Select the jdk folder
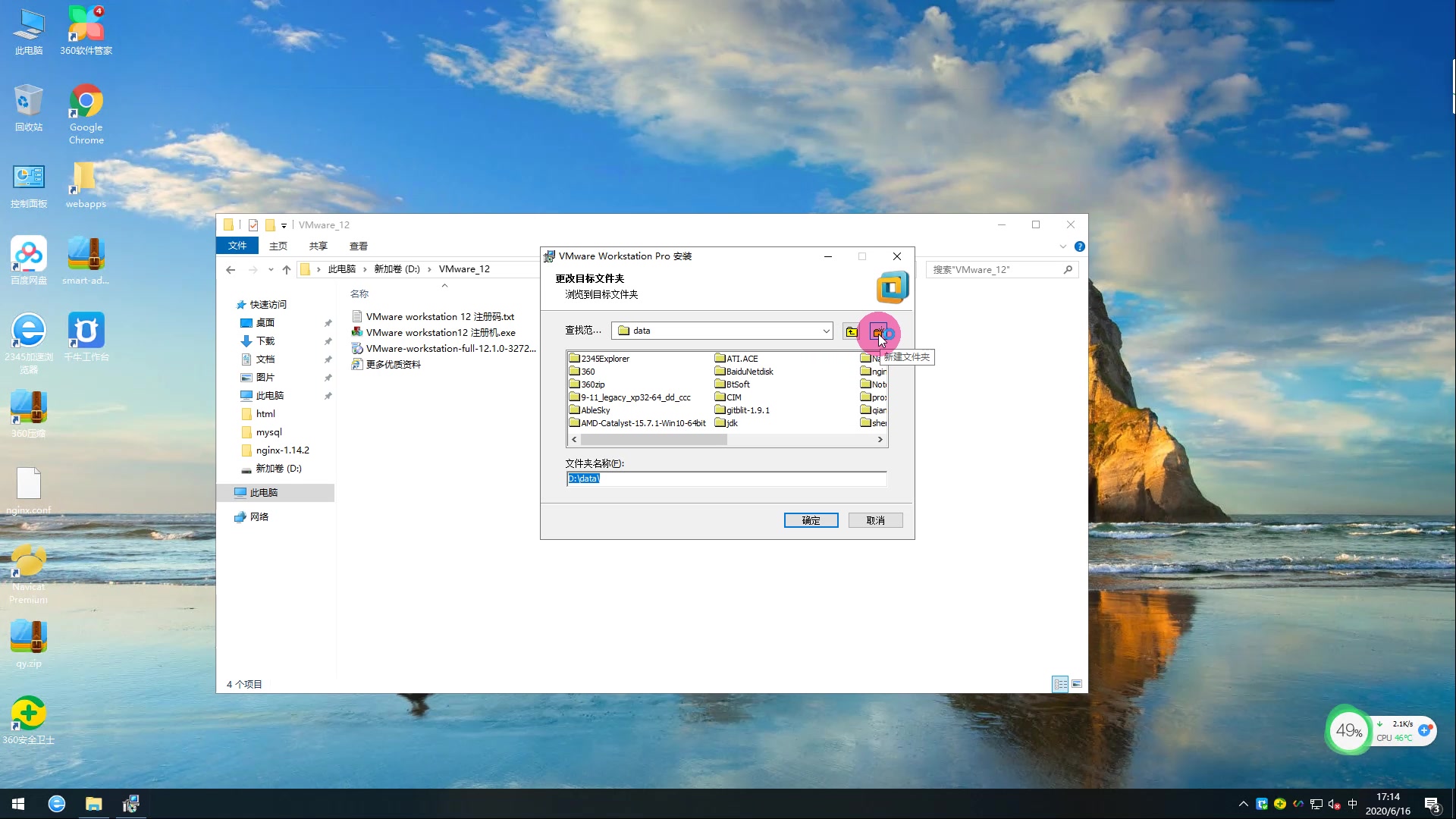The height and width of the screenshot is (819, 1456). (x=726, y=423)
